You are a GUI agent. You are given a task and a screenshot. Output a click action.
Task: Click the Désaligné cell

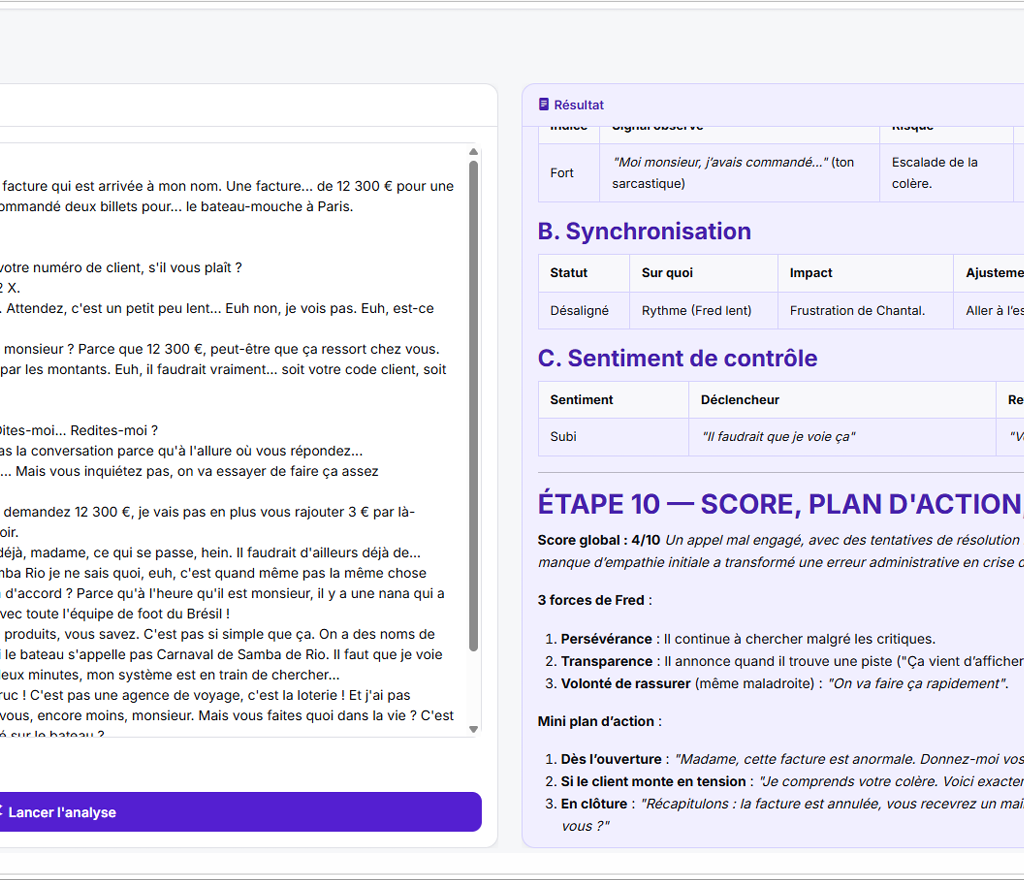coord(584,311)
